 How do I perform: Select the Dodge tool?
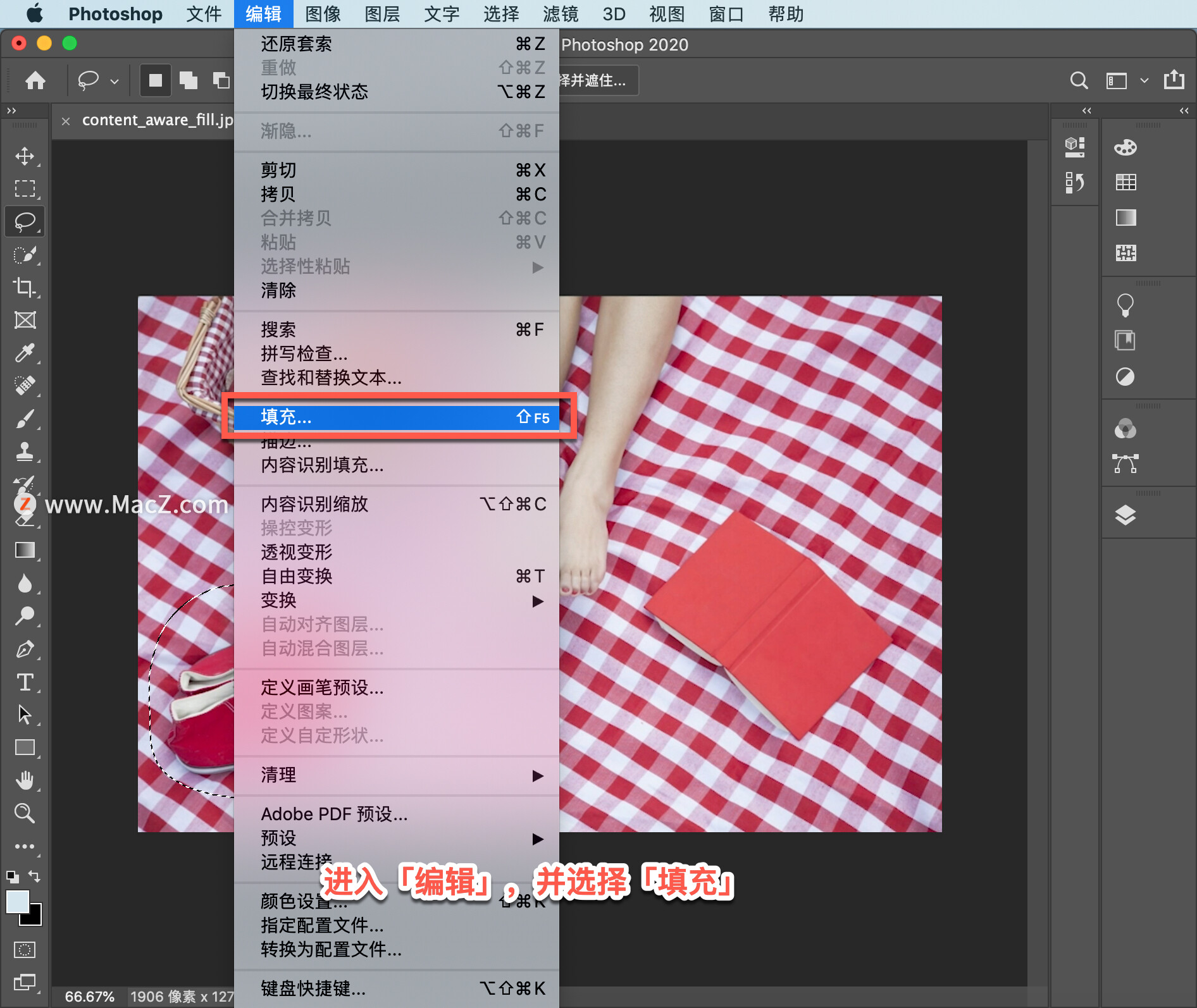25,616
